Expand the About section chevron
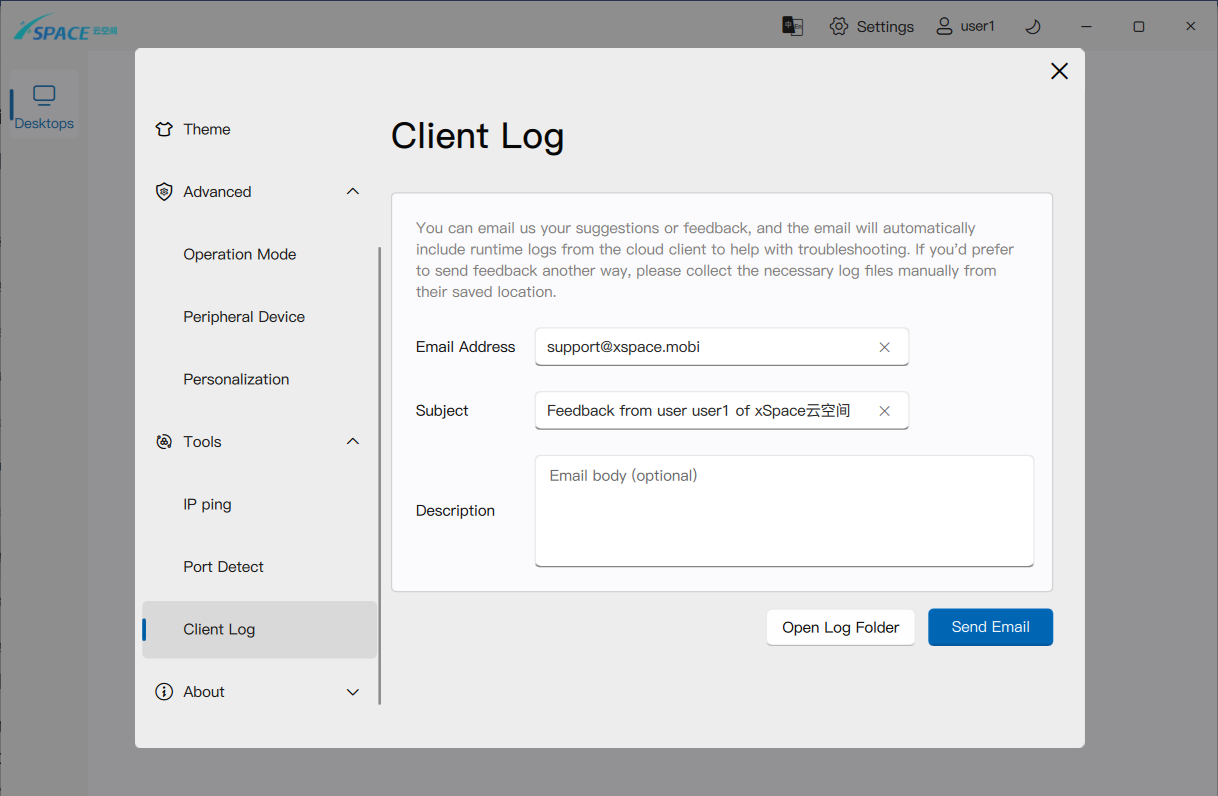Image resolution: width=1218 pixels, height=796 pixels. click(x=352, y=692)
